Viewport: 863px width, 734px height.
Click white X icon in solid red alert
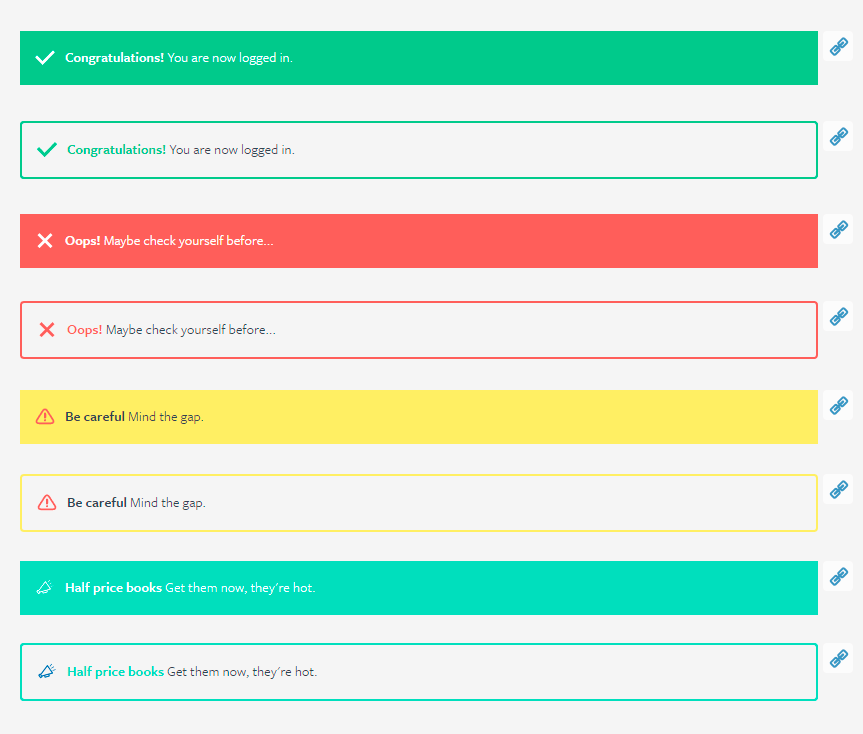45,241
